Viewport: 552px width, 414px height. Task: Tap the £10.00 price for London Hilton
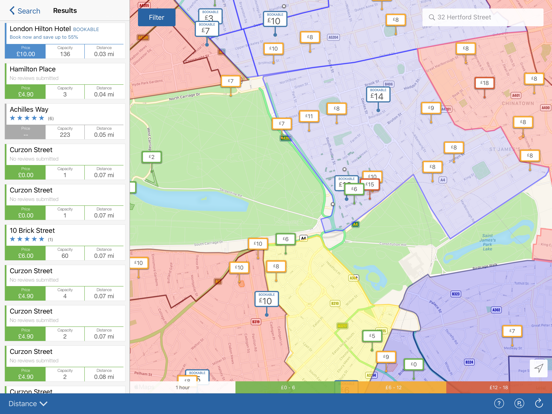point(25,51)
